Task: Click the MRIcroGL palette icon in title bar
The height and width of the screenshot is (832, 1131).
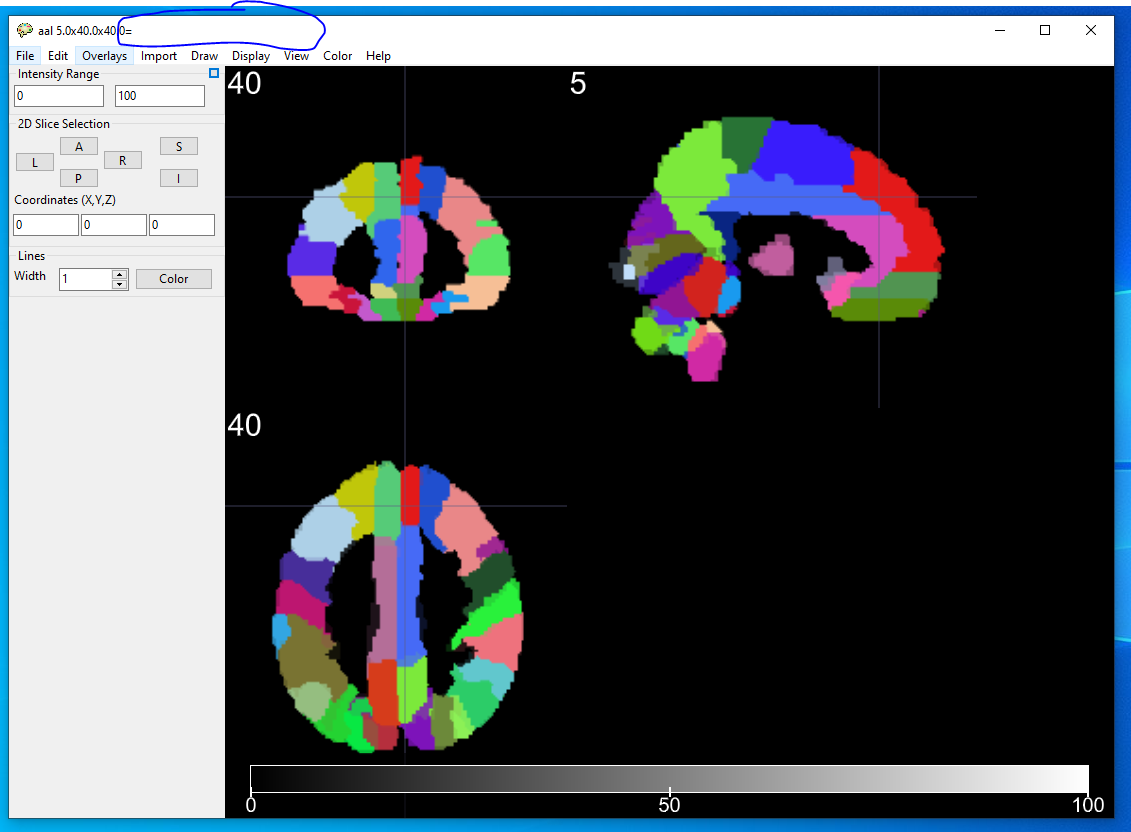Action: tap(25, 30)
